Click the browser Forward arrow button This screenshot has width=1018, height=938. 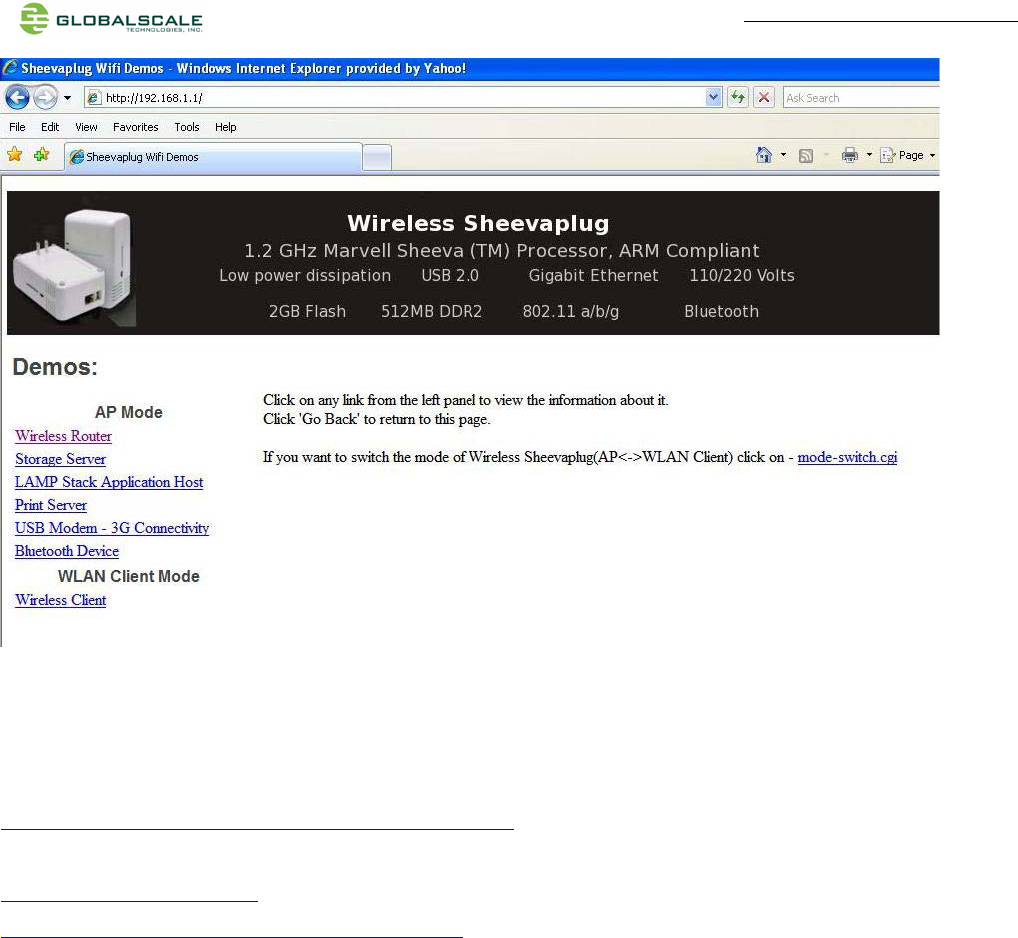[45, 98]
